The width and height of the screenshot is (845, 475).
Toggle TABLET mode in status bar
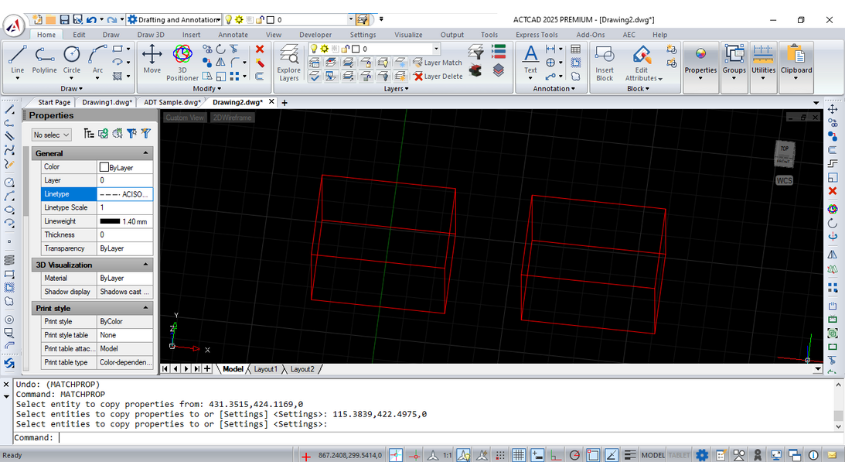(x=679, y=455)
